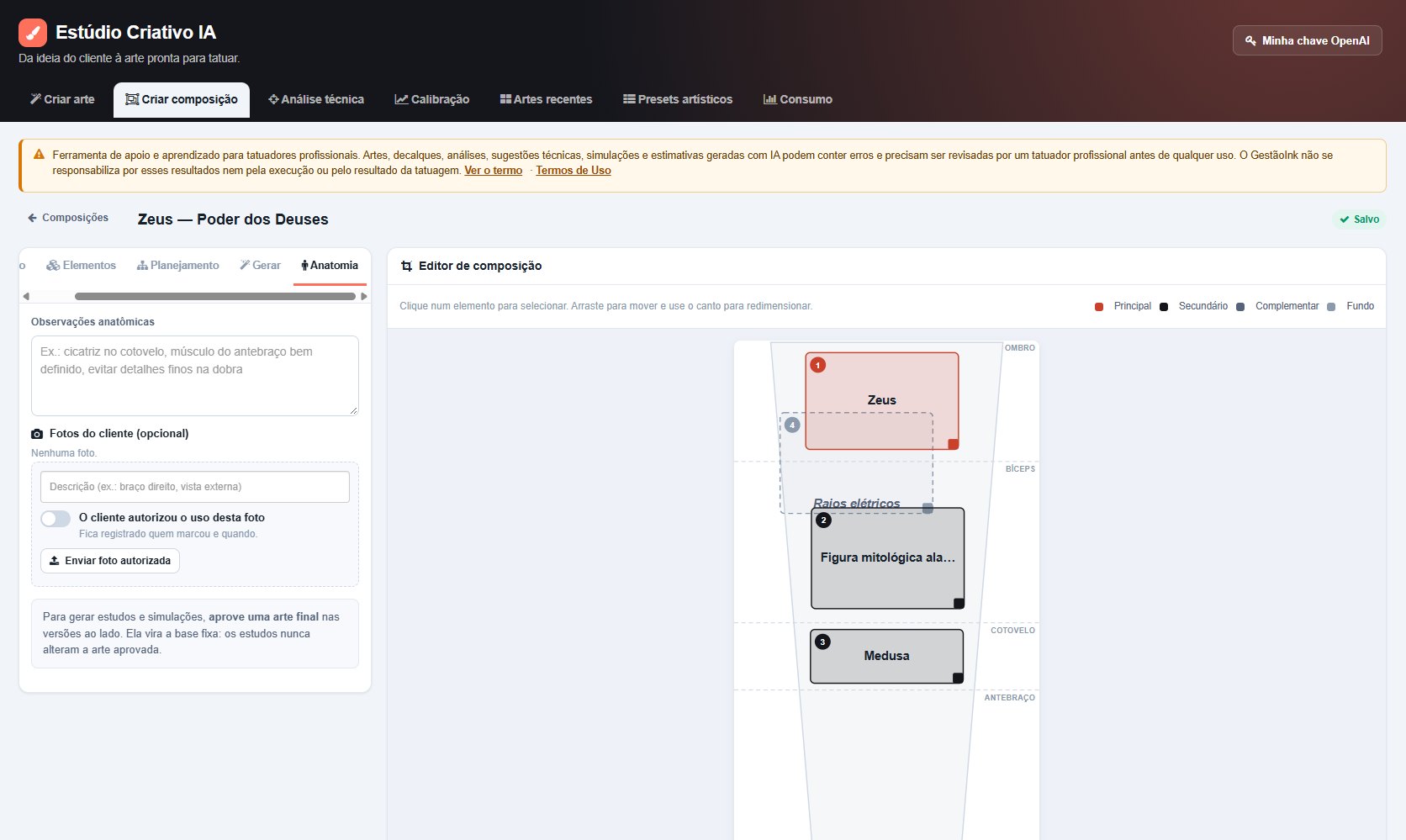
Task: Enable client photo authorization toggle
Action: (x=55, y=519)
